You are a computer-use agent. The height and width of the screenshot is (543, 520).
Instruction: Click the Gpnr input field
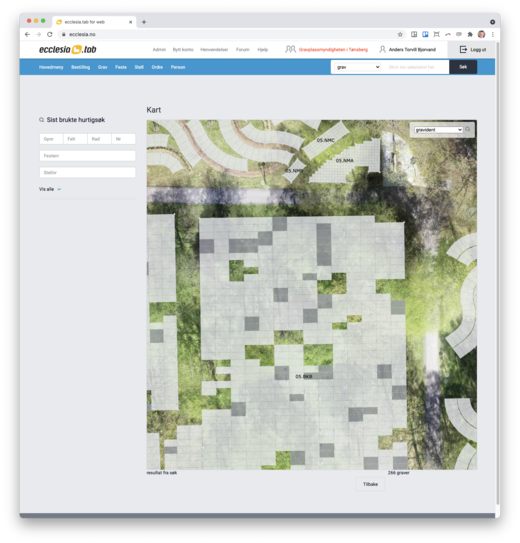(x=51, y=139)
